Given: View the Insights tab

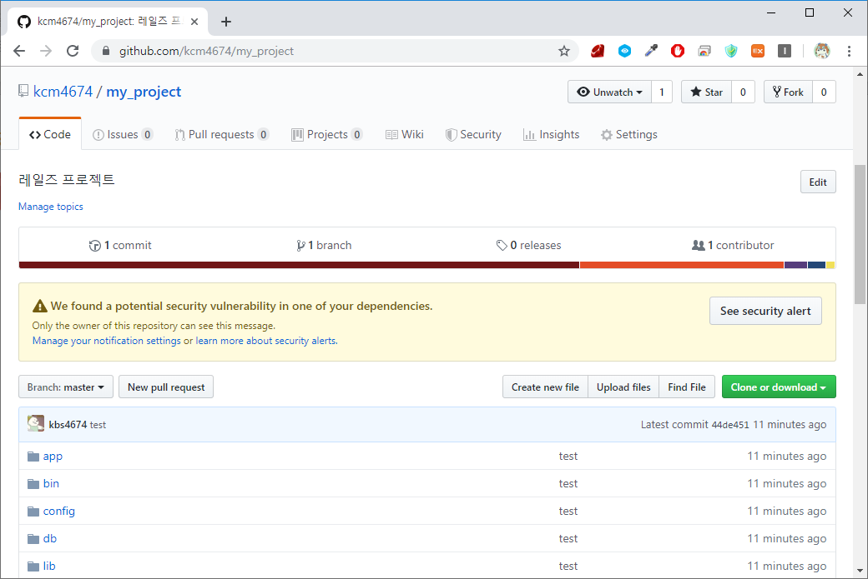Looking at the screenshot, I should [x=551, y=135].
